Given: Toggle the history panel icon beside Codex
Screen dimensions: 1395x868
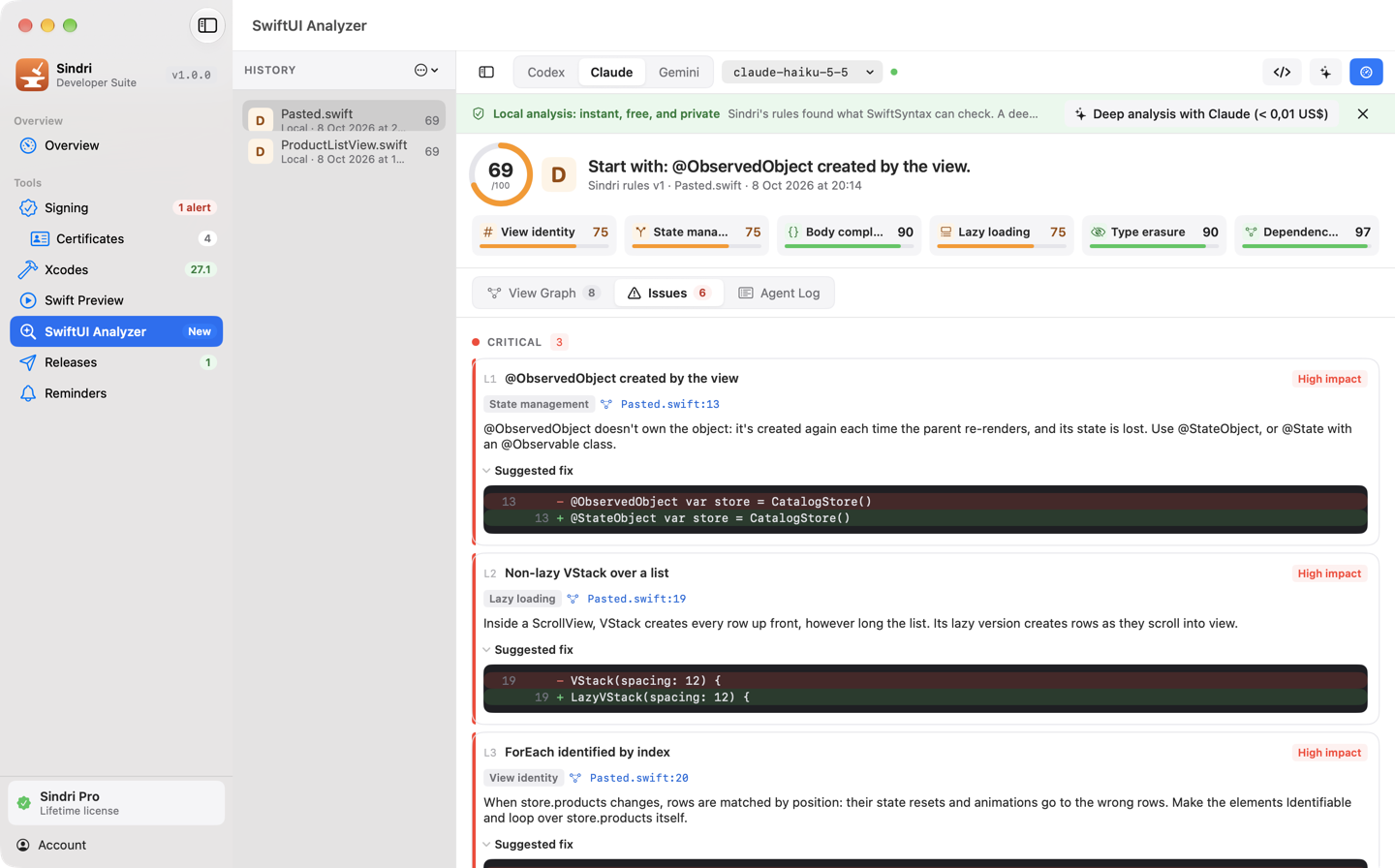Looking at the screenshot, I should (486, 72).
